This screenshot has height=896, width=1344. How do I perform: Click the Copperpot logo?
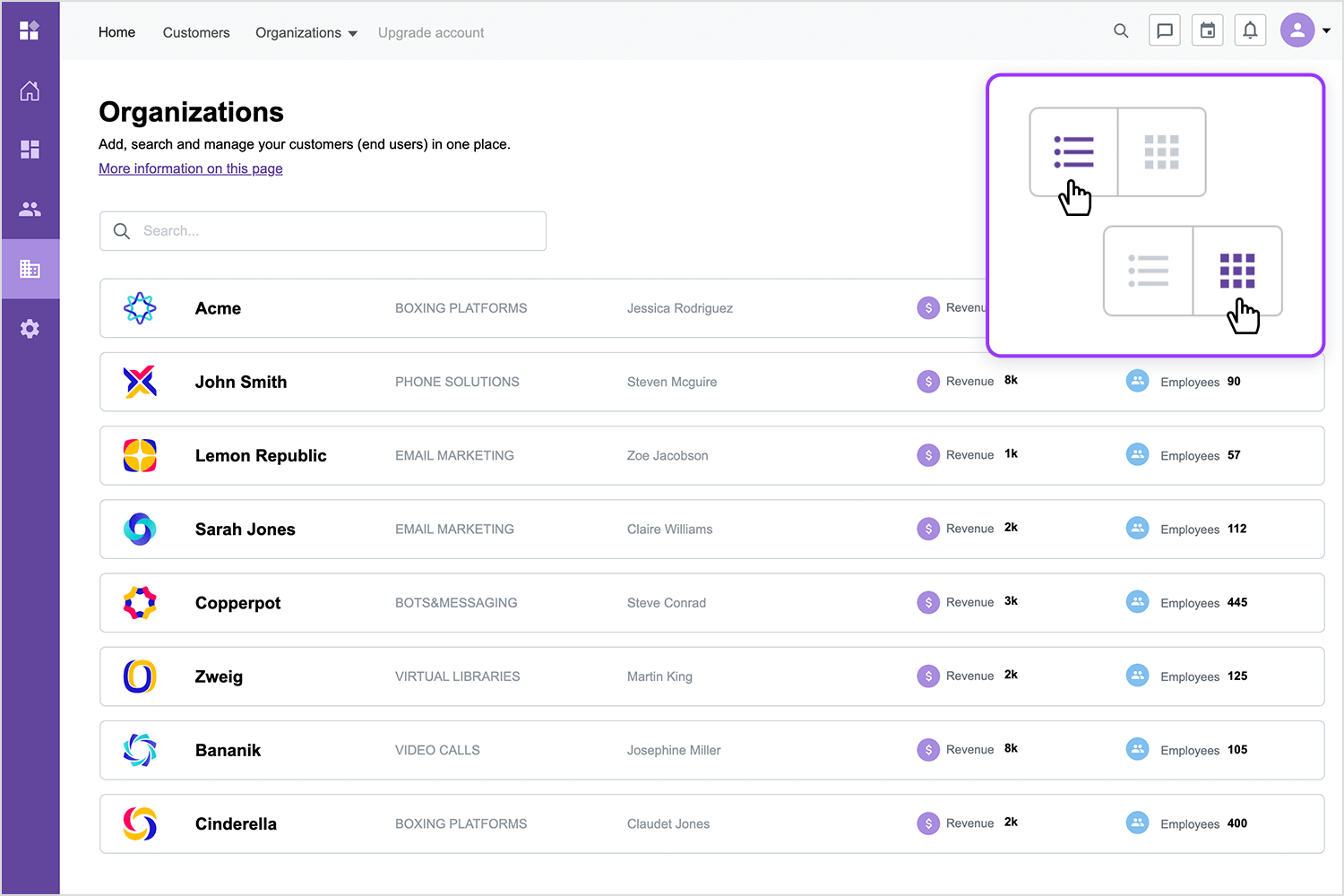pyautogui.click(x=140, y=603)
